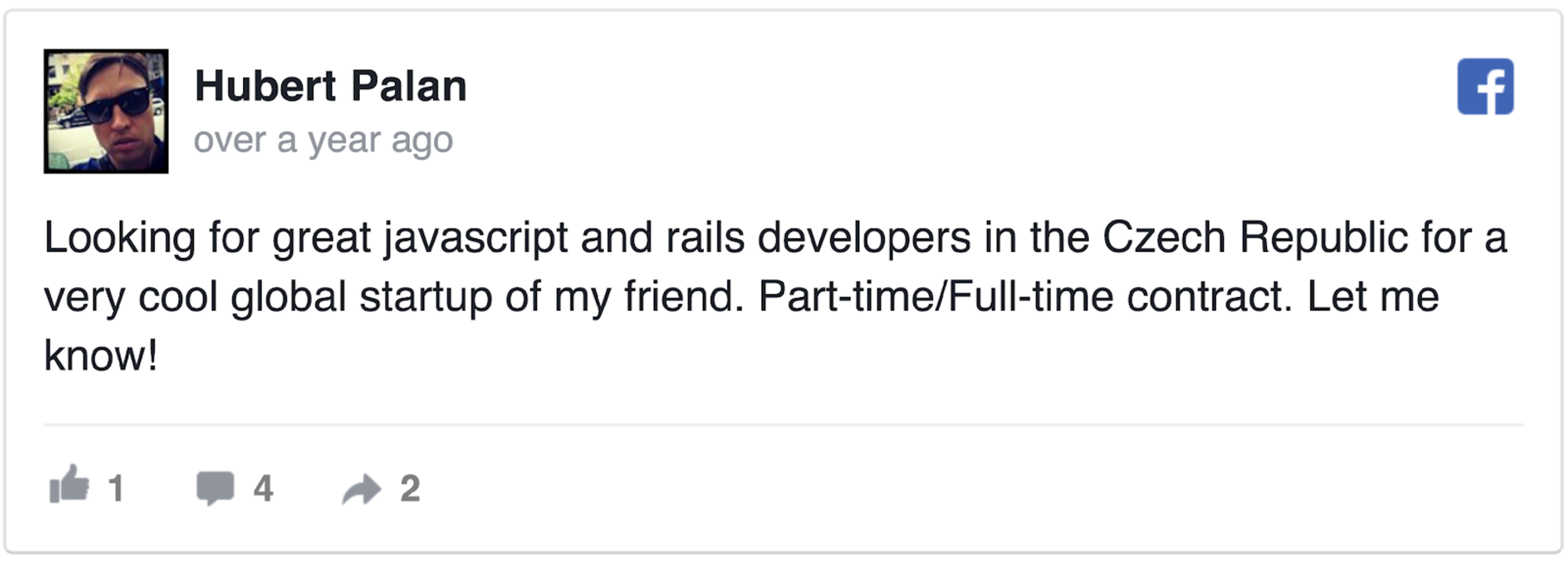1568x563 pixels.
Task: Click the word 'javascript' in the post
Action: pos(475,238)
